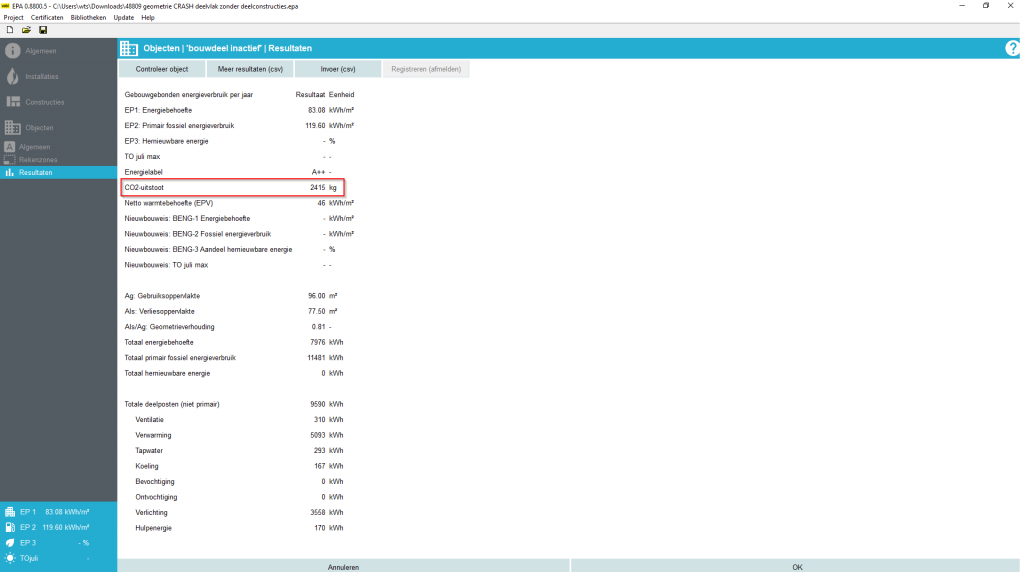Click Ag: Gebruiksoppervlakte value 96.00

(317, 296)
